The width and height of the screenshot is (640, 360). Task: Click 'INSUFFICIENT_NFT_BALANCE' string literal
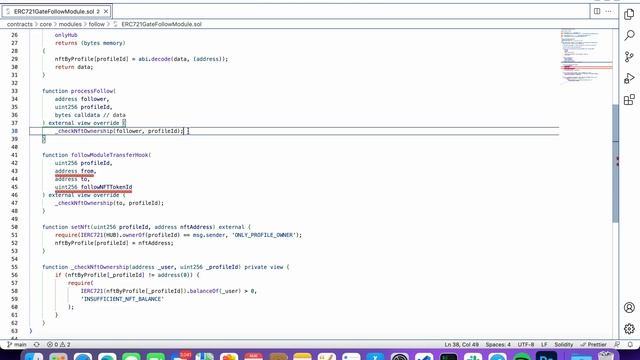point(122,299)
